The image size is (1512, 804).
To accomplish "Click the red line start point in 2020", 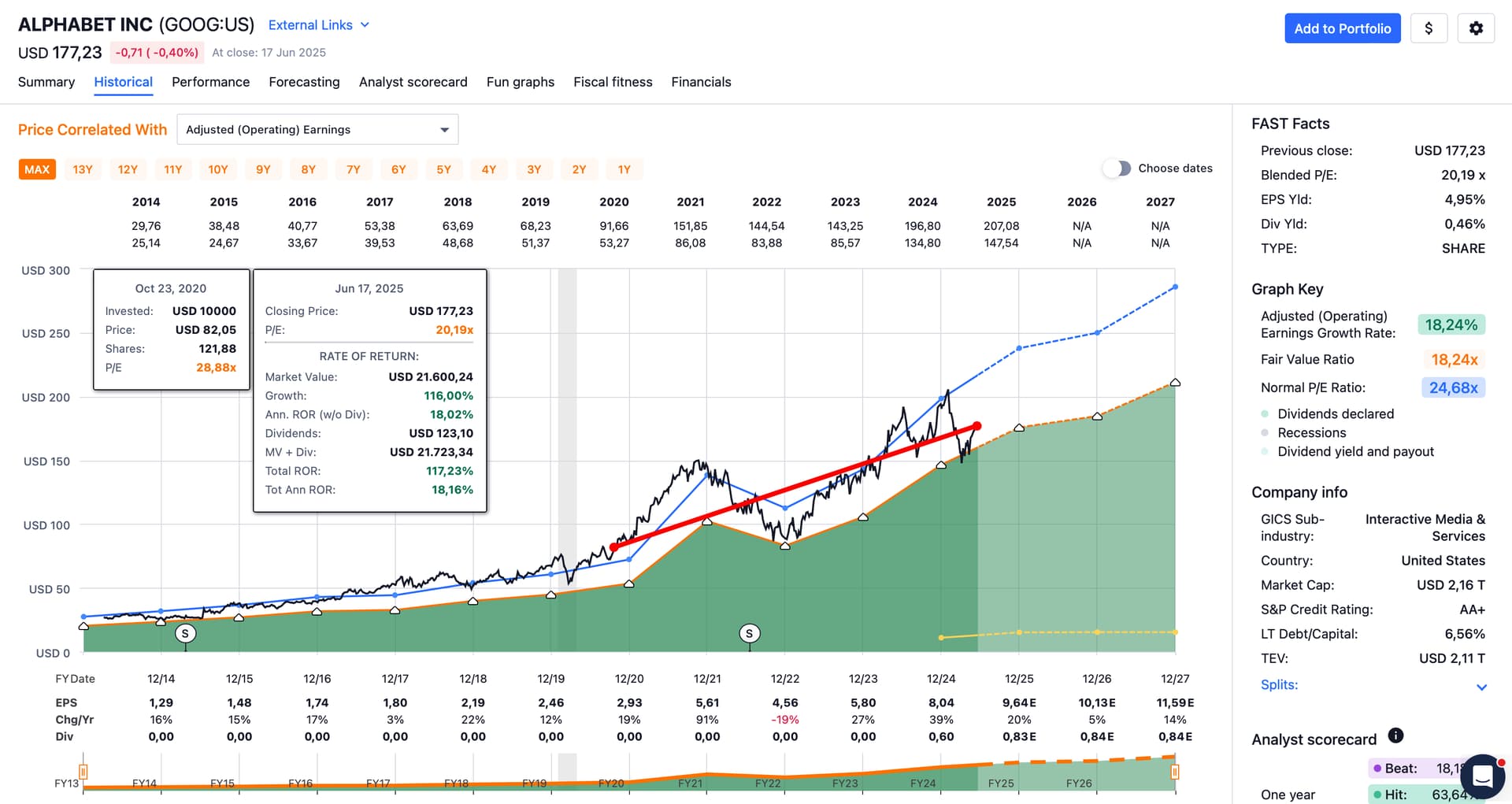I will pos(614,546).
